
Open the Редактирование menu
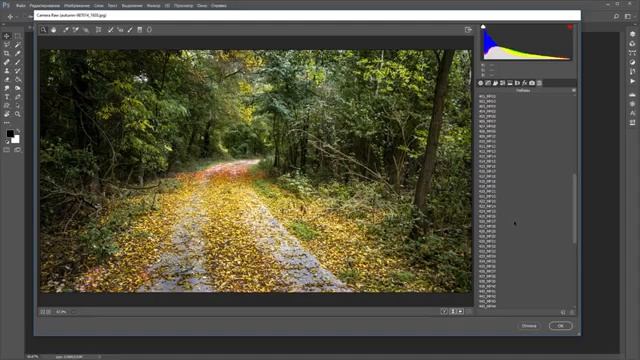(45, 6)
